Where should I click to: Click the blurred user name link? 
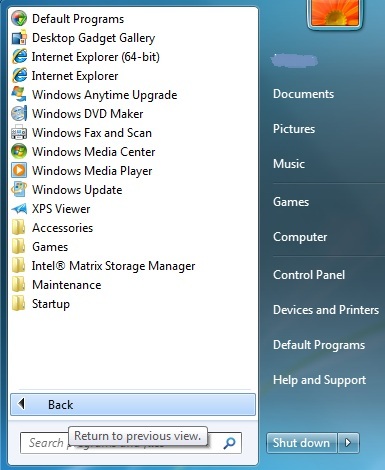pos(294,61)
